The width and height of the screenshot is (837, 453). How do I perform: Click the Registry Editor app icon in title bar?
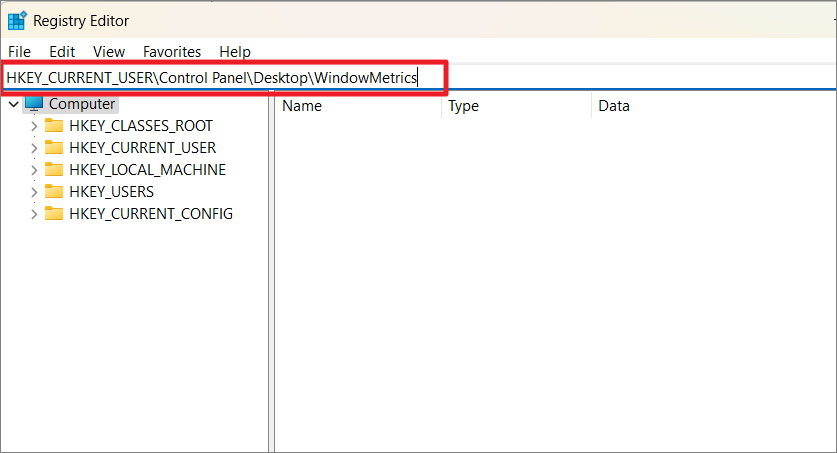[17, 20]
